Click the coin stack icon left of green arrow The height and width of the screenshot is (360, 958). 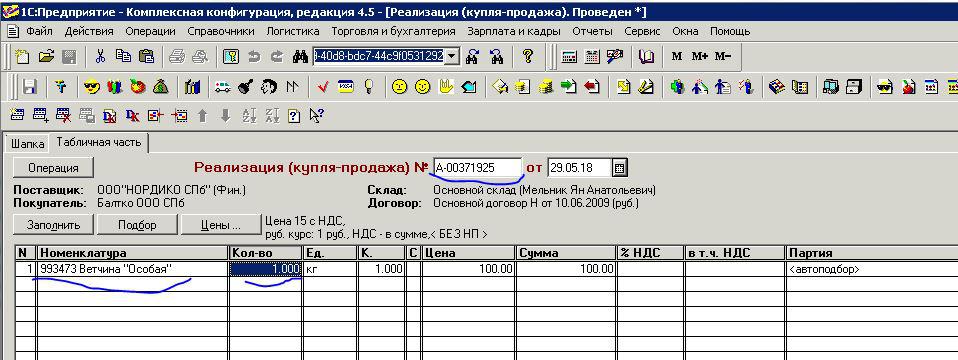(x=546, y=87)
